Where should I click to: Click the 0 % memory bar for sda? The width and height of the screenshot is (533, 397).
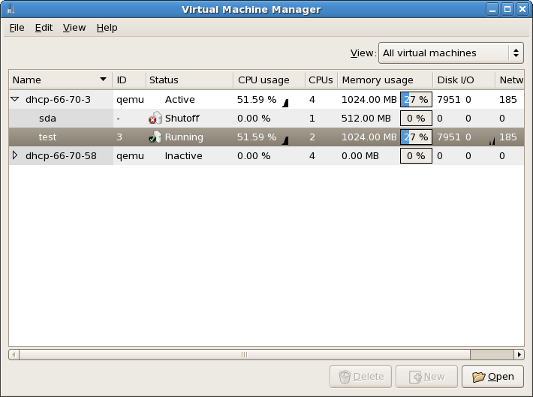pyautogui.click(x=416, y=118)
